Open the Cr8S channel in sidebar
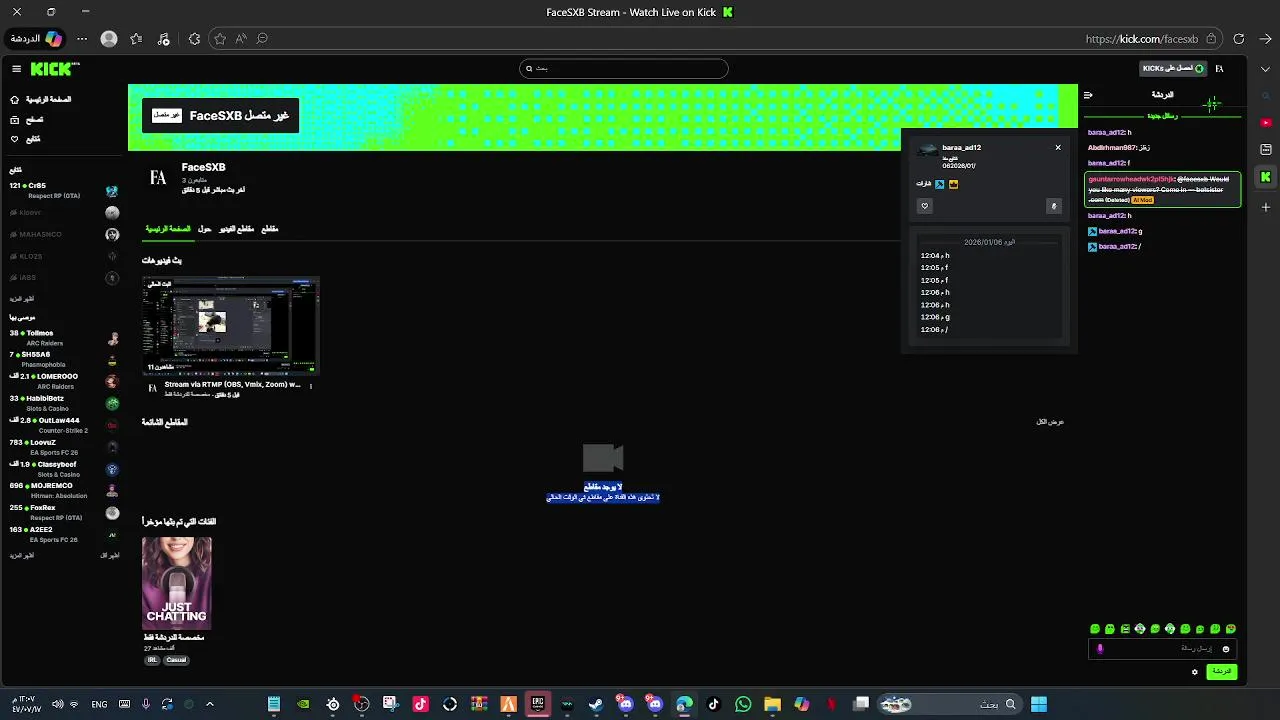The image size is (1280, 720). [x=63, y=190]
